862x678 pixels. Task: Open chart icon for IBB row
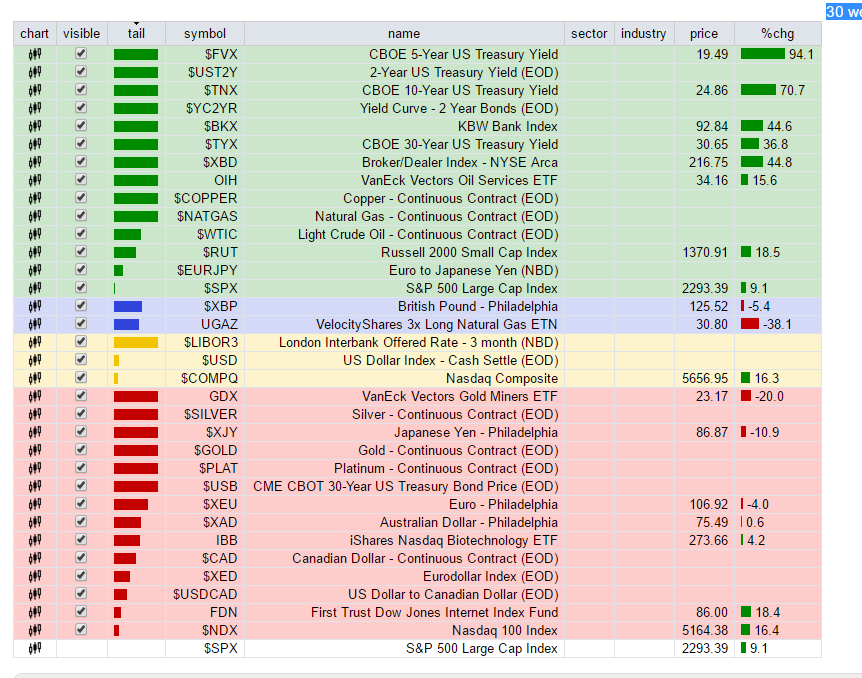tap(35, 541)
